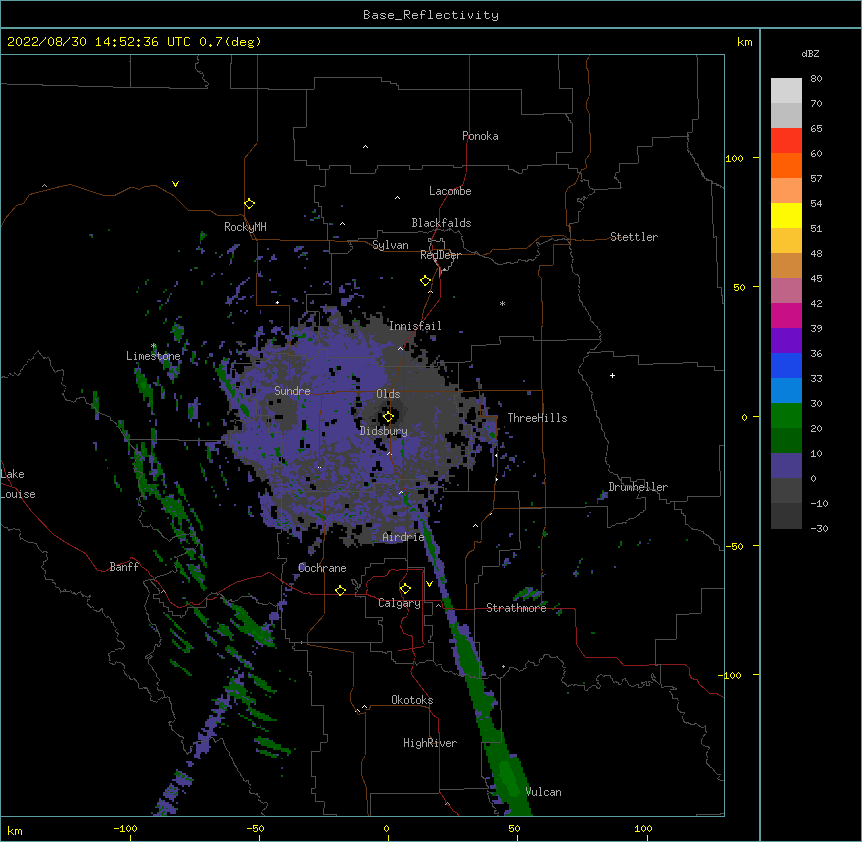Click the Lake Louise label
This screenshot has height=842, width=862.
(x=18, y=484)
